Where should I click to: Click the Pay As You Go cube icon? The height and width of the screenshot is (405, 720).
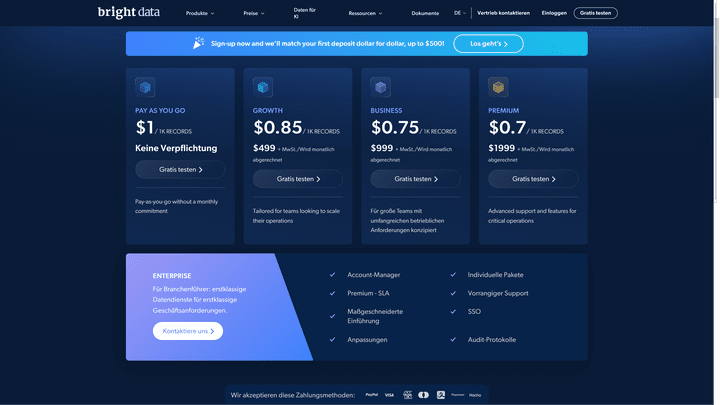click(145, 87)
